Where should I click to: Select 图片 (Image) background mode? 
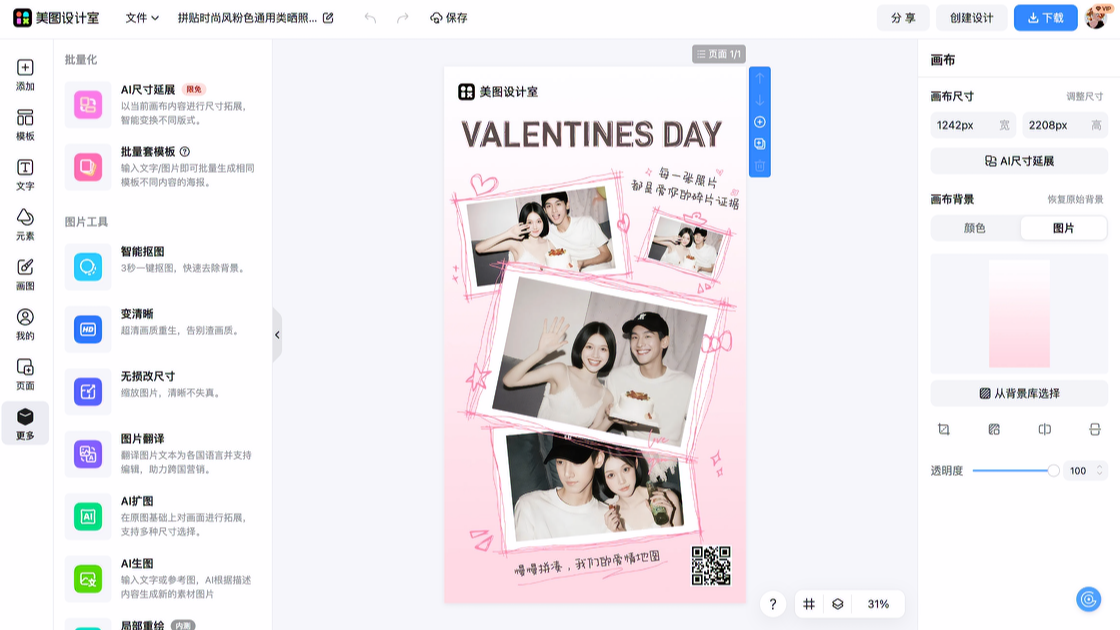point(1063,228)
